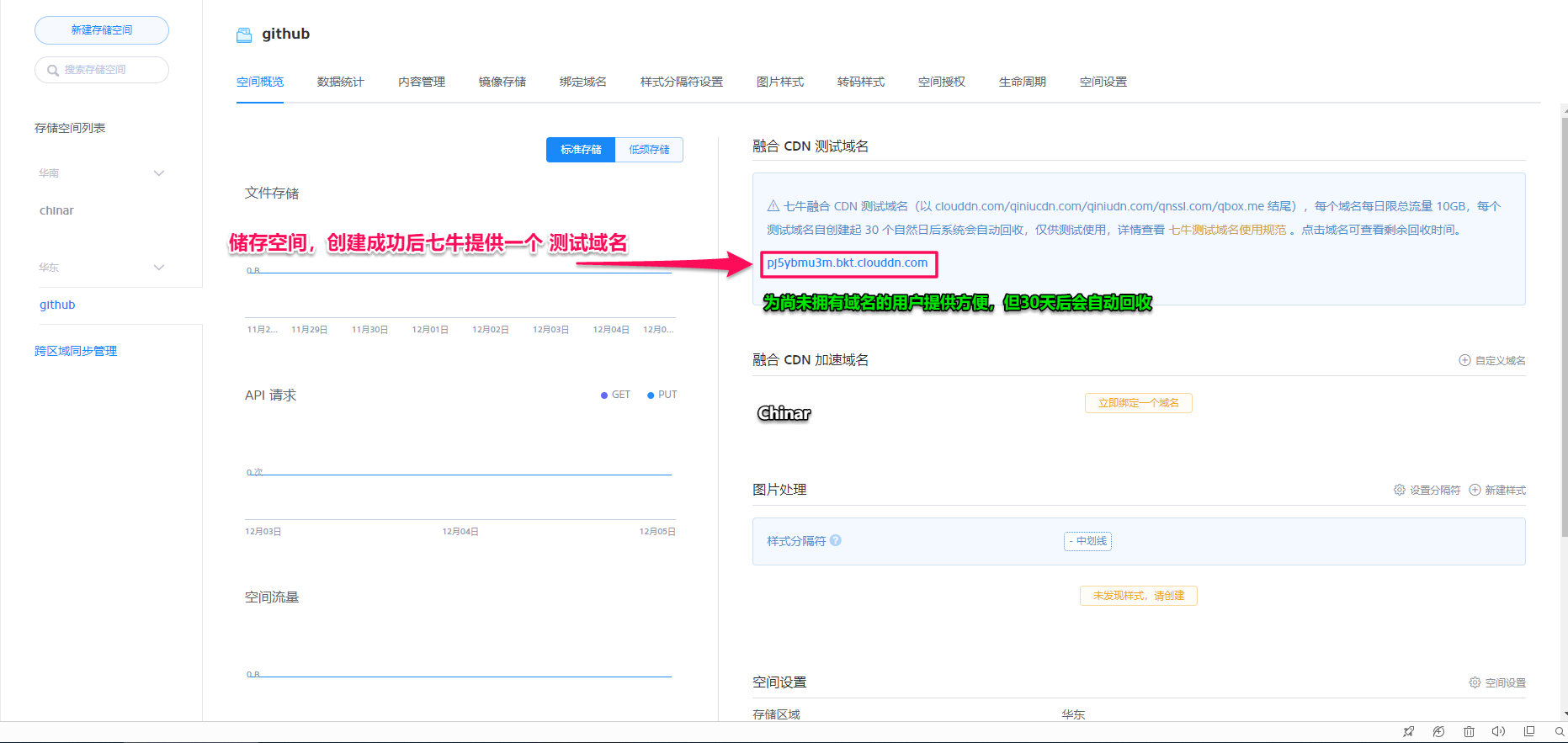
Task: Click the warning triangle icon in CDN notice
Action: (x=773, y=206)
